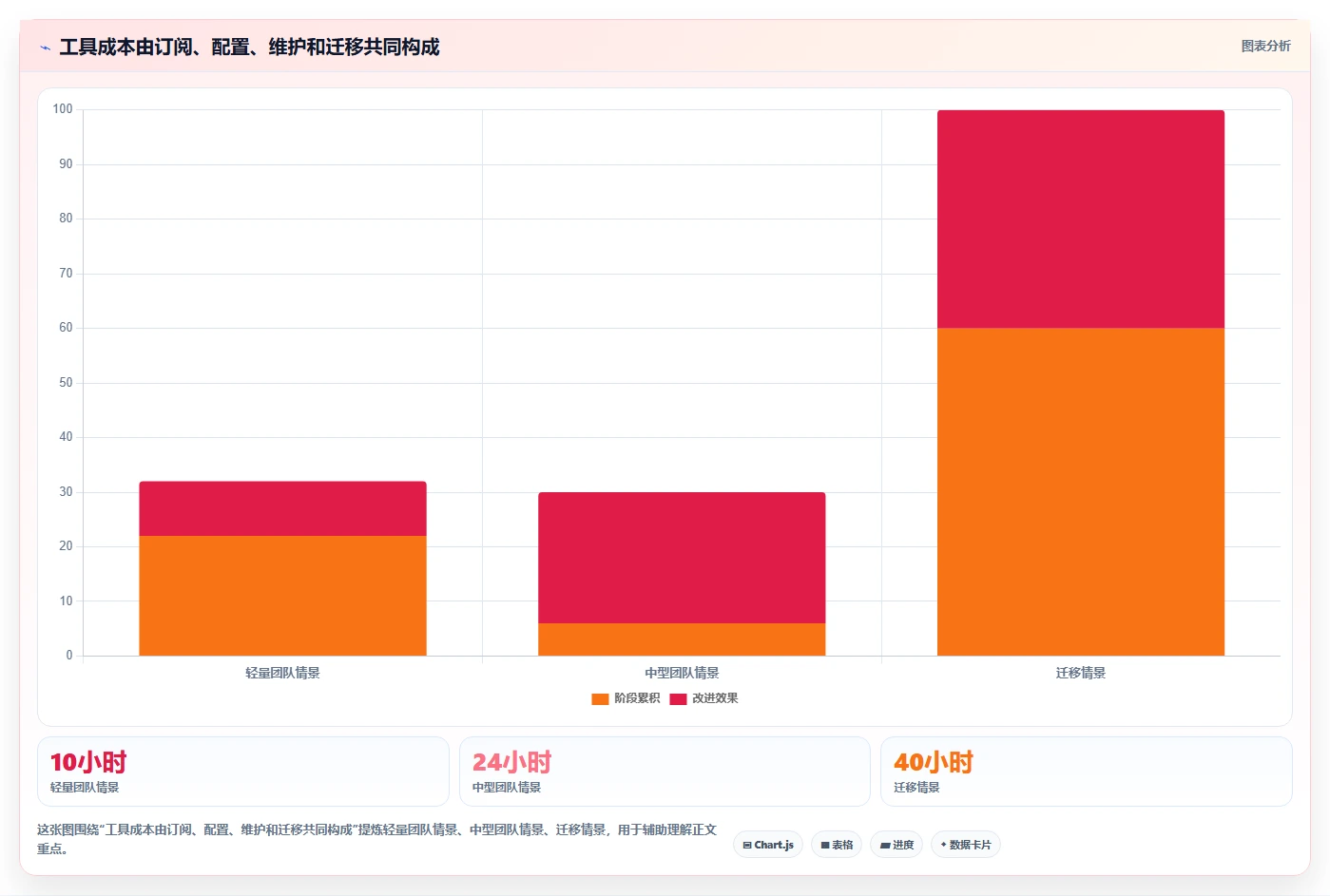Select the Chart.js tag pill
This screenshot has height=896, width=1330.
(768, 845)
